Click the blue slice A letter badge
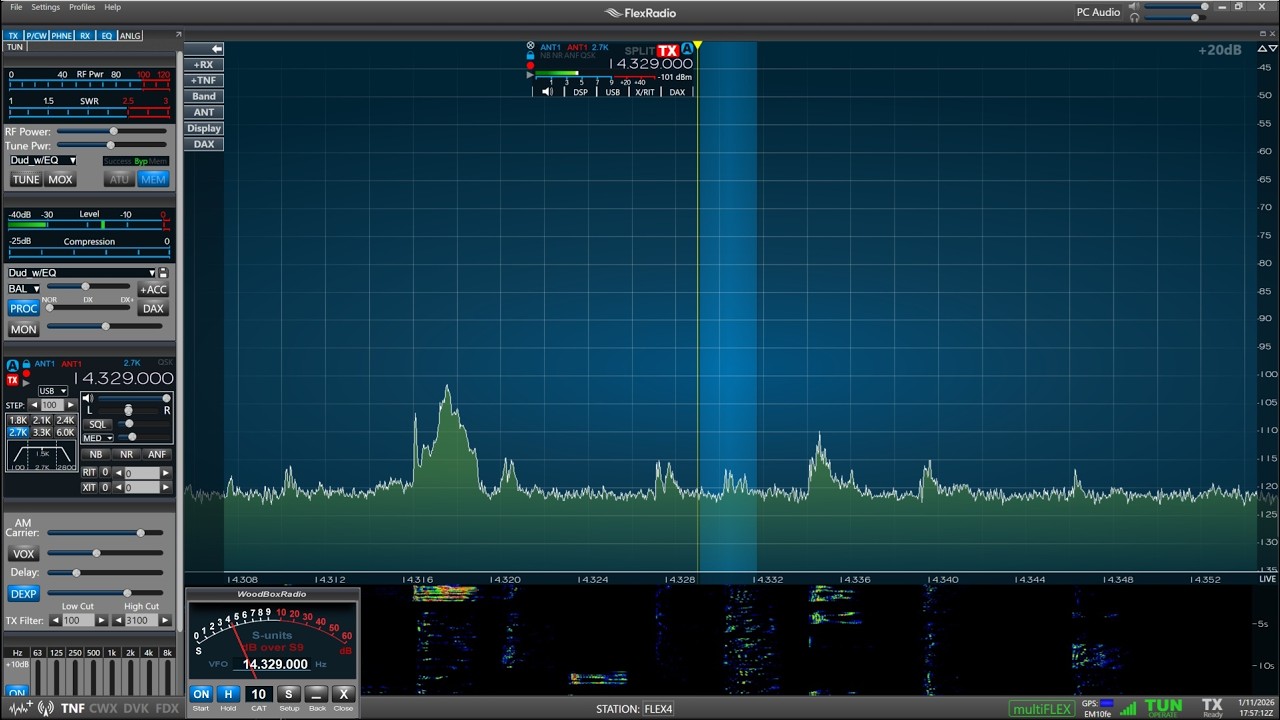This screenshot has width=1280, height=720. pos(686,49)
